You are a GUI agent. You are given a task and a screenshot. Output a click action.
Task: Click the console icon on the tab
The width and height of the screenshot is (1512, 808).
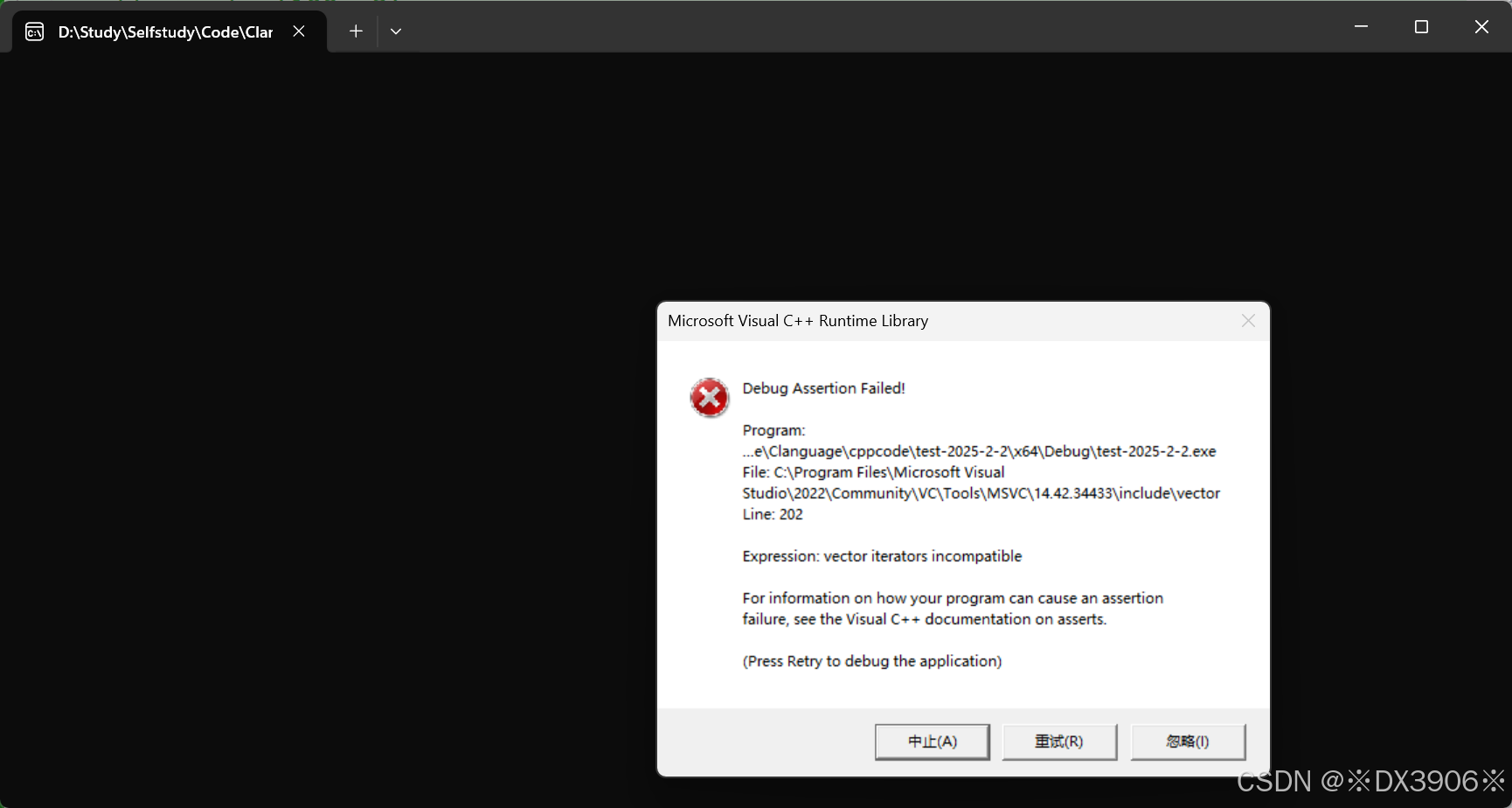click(35, 32)
